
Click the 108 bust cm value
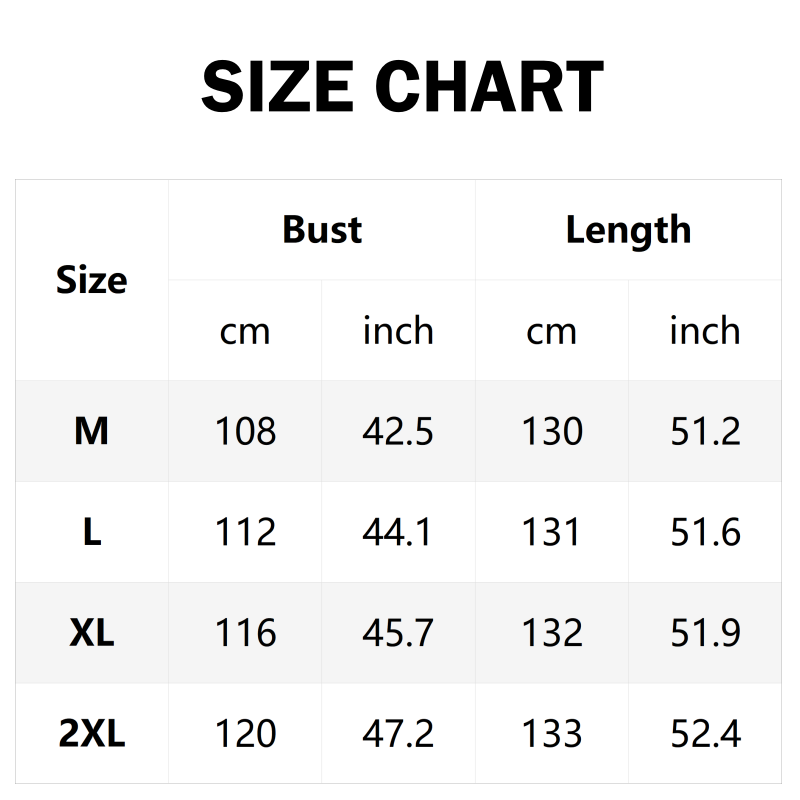tap(245, 431)
